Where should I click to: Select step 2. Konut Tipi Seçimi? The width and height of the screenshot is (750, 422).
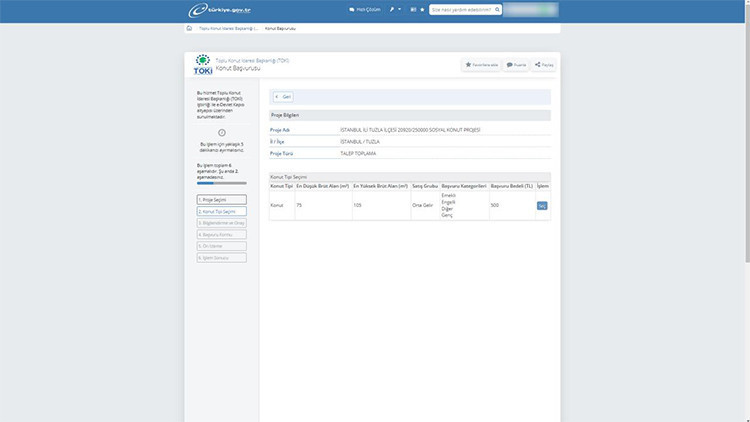pyautogui.click(x=221, y=212)
